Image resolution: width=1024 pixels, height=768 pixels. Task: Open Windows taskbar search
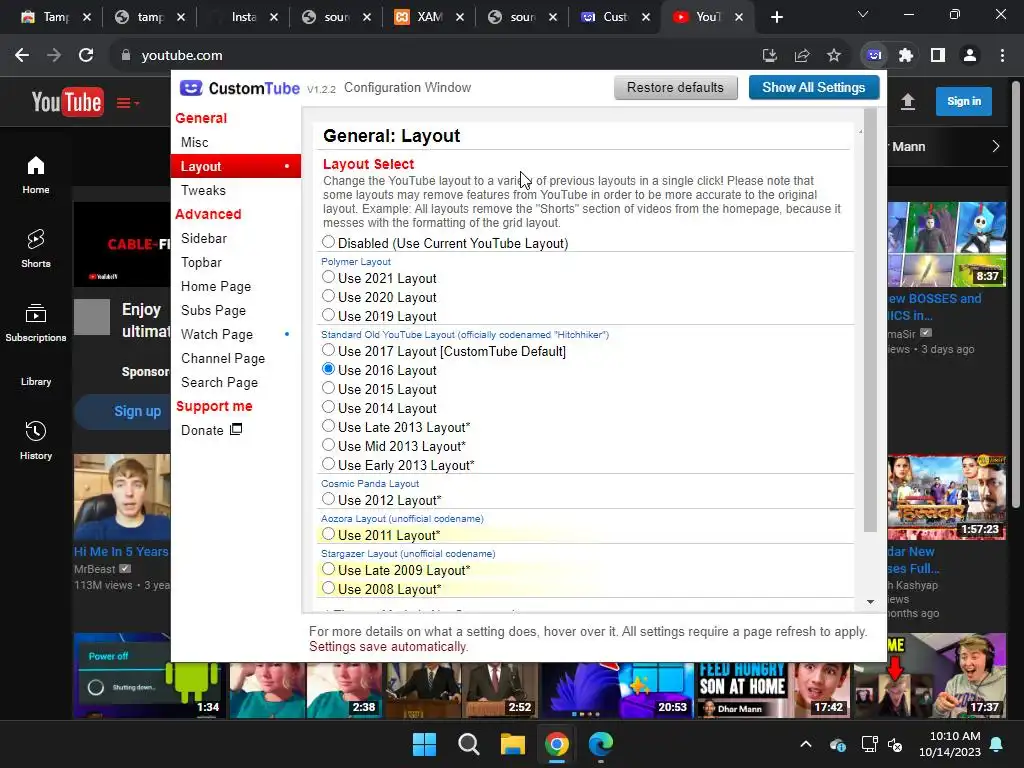pos(468,744)
